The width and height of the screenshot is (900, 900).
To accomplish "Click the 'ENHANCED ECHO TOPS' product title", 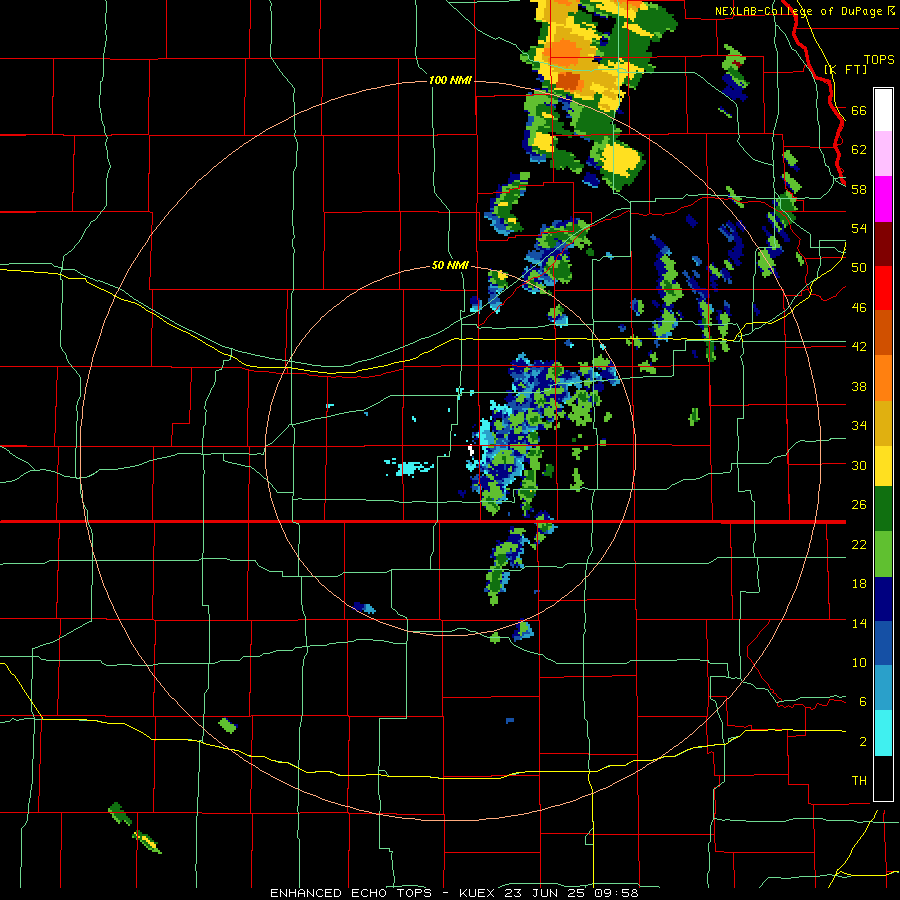I will pyautogui.click(x=351, y=893).
